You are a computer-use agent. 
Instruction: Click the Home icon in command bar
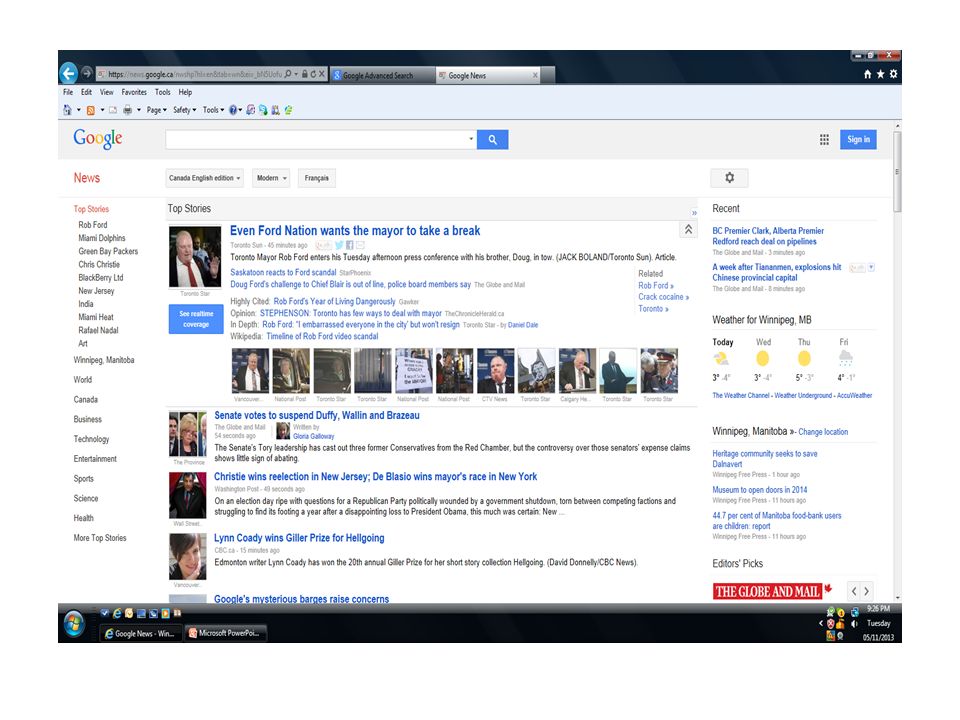(x=67, y=110)
